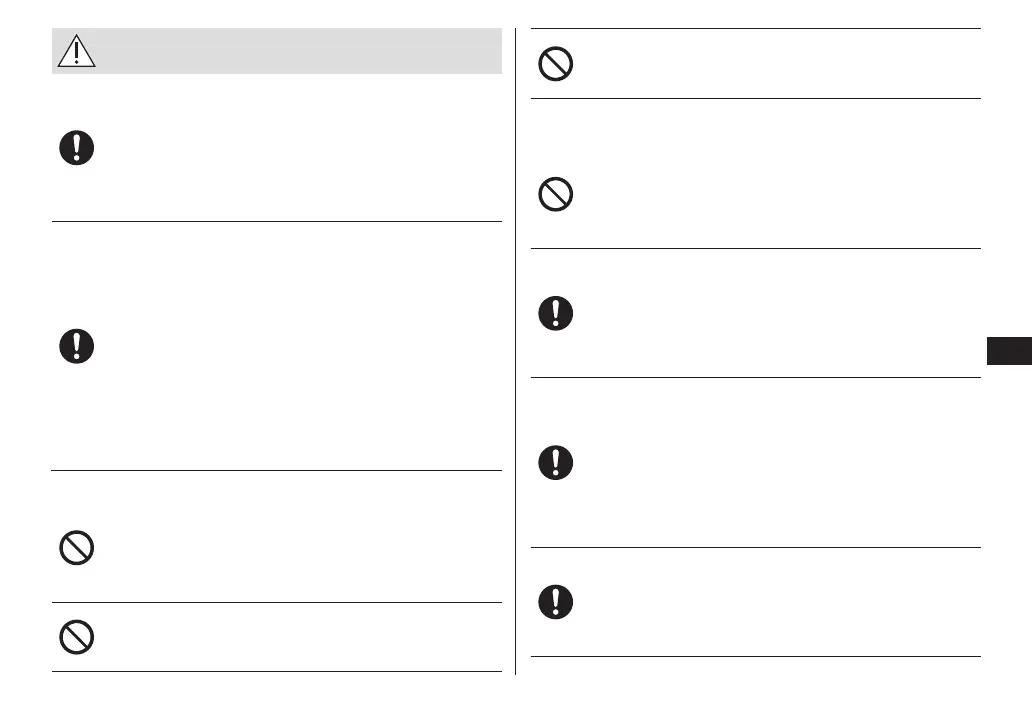This screenshot has height=726, width=1032.
Task: Click the bottom exclamation icon in the right column
Action: tap(556, 600)
